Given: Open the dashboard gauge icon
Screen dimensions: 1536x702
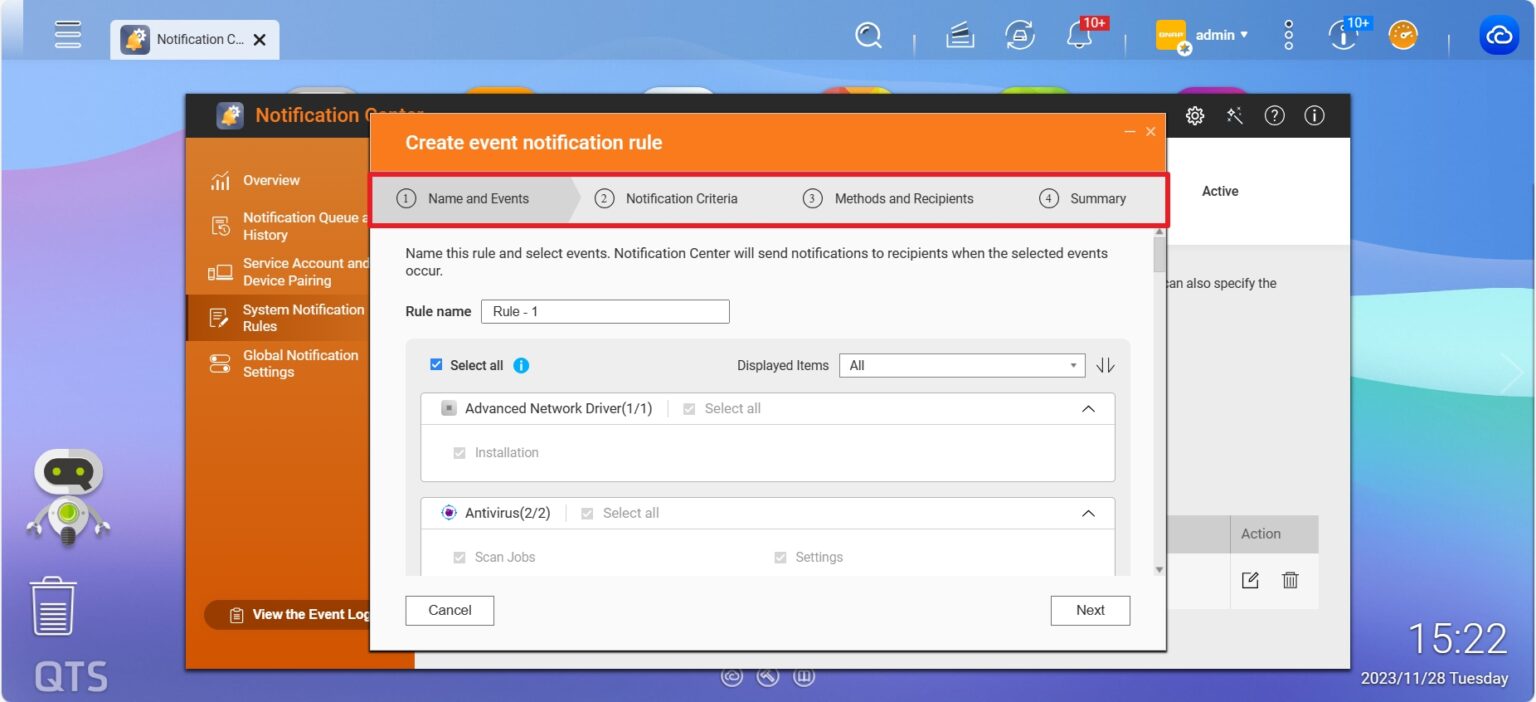Looking at the screenshot, I should click(x=1403, y=36).
